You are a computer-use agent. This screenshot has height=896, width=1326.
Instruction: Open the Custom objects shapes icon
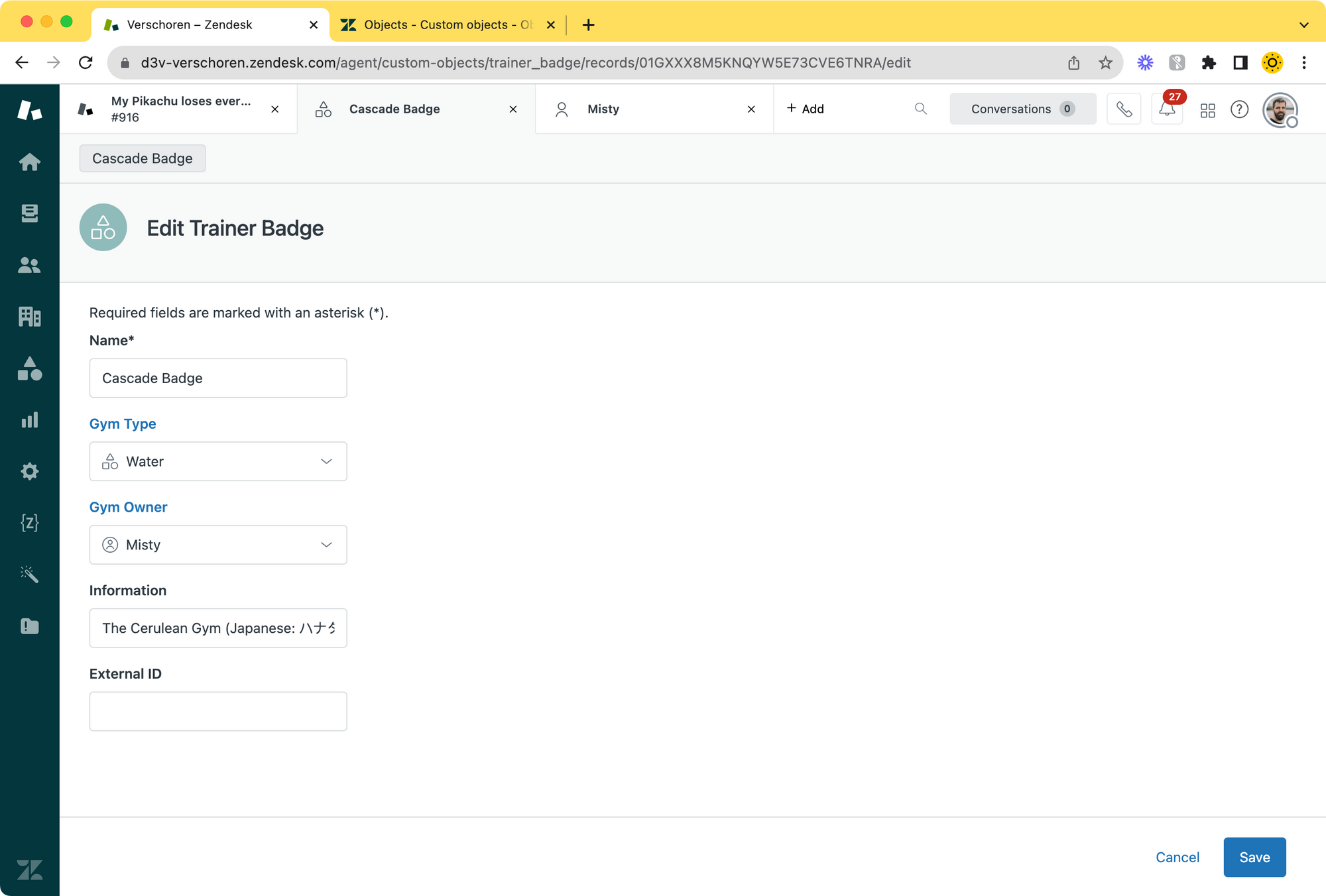coord(29,368)
